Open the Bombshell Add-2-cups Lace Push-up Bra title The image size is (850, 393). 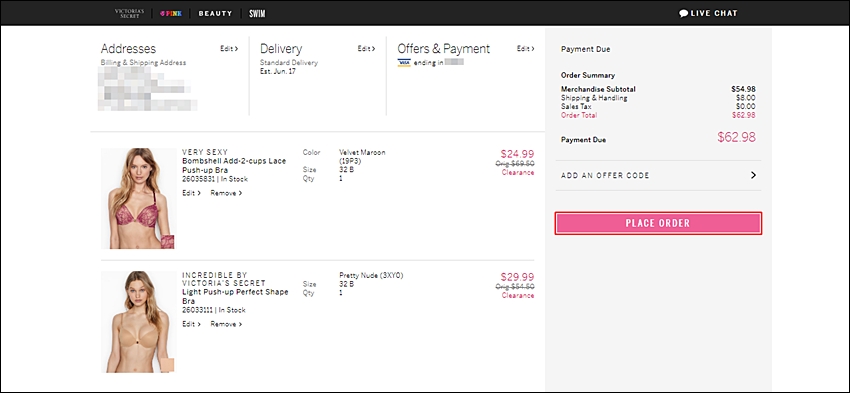(x=234, y=165)
